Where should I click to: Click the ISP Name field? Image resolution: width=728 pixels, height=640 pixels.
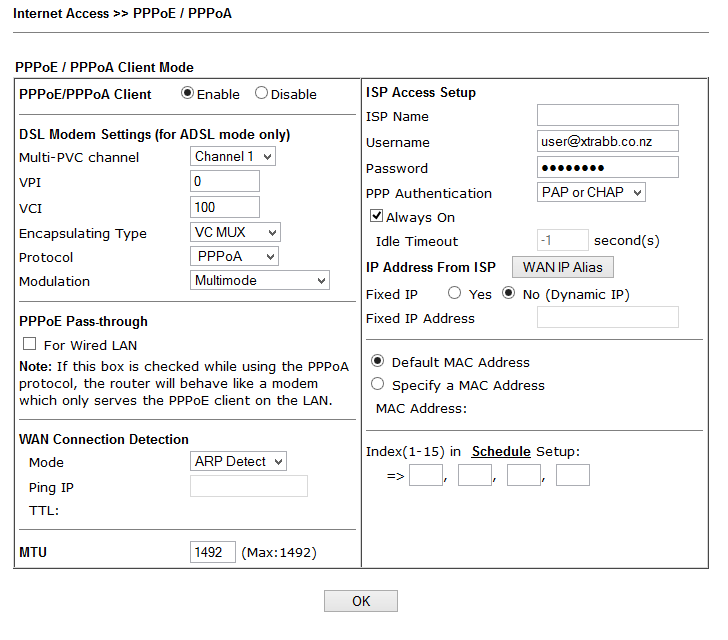[x=608, y=115]
